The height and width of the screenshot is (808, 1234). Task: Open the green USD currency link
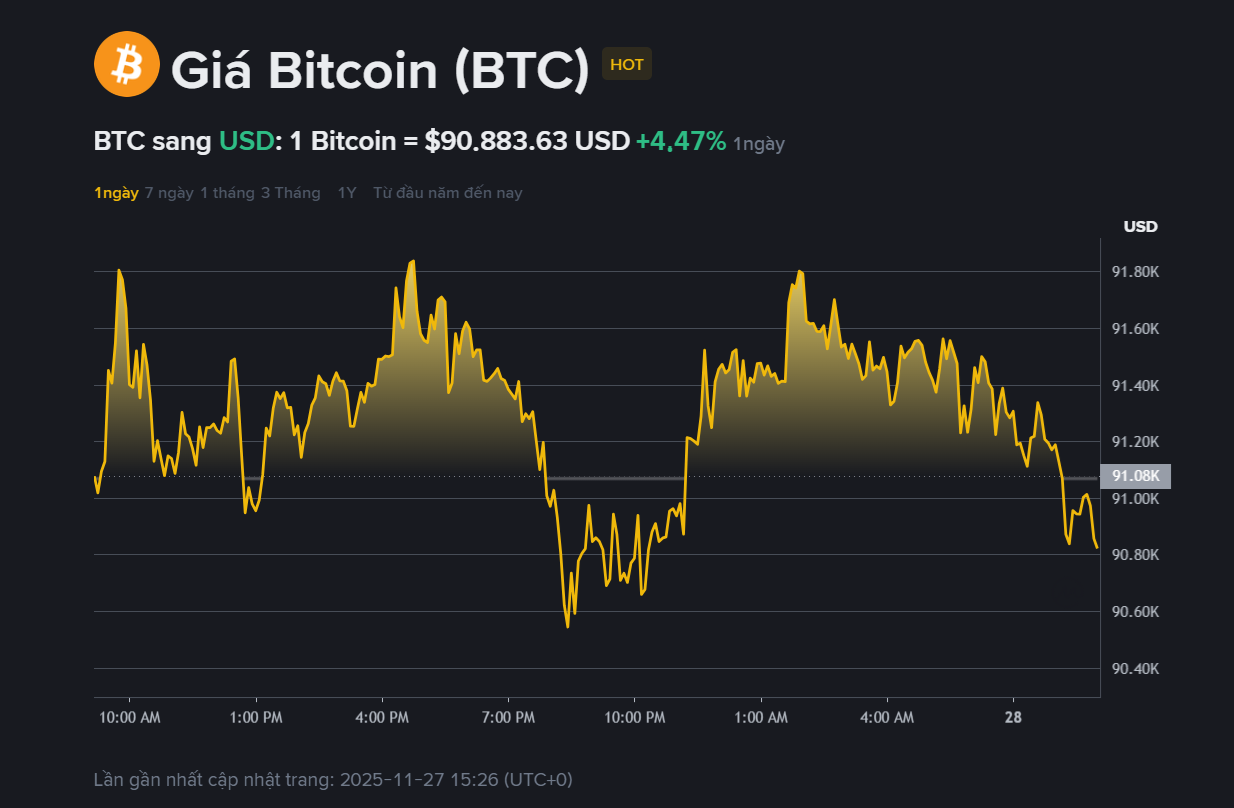coord(246,142)
